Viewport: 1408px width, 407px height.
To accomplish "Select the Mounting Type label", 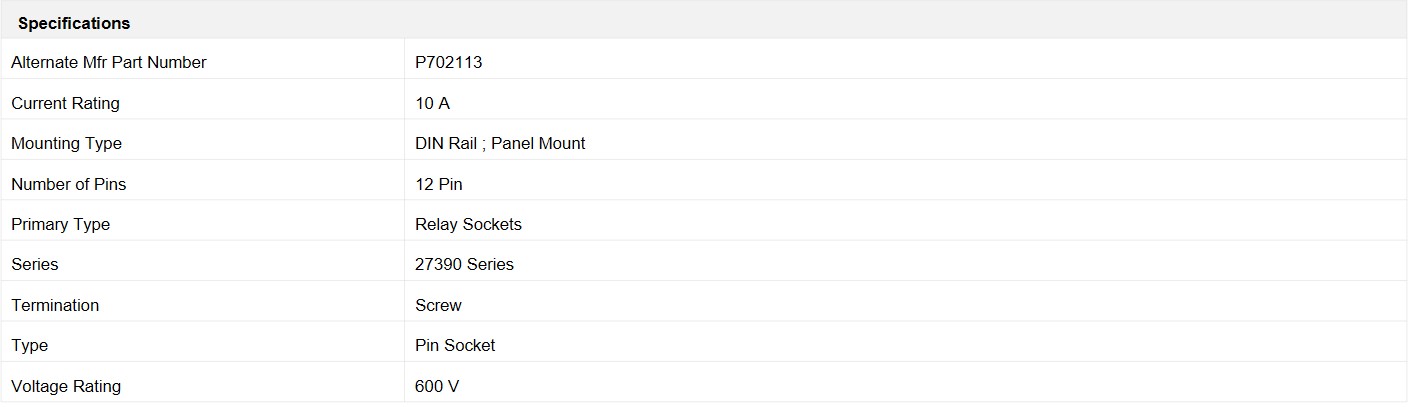I will click(66, 143).
